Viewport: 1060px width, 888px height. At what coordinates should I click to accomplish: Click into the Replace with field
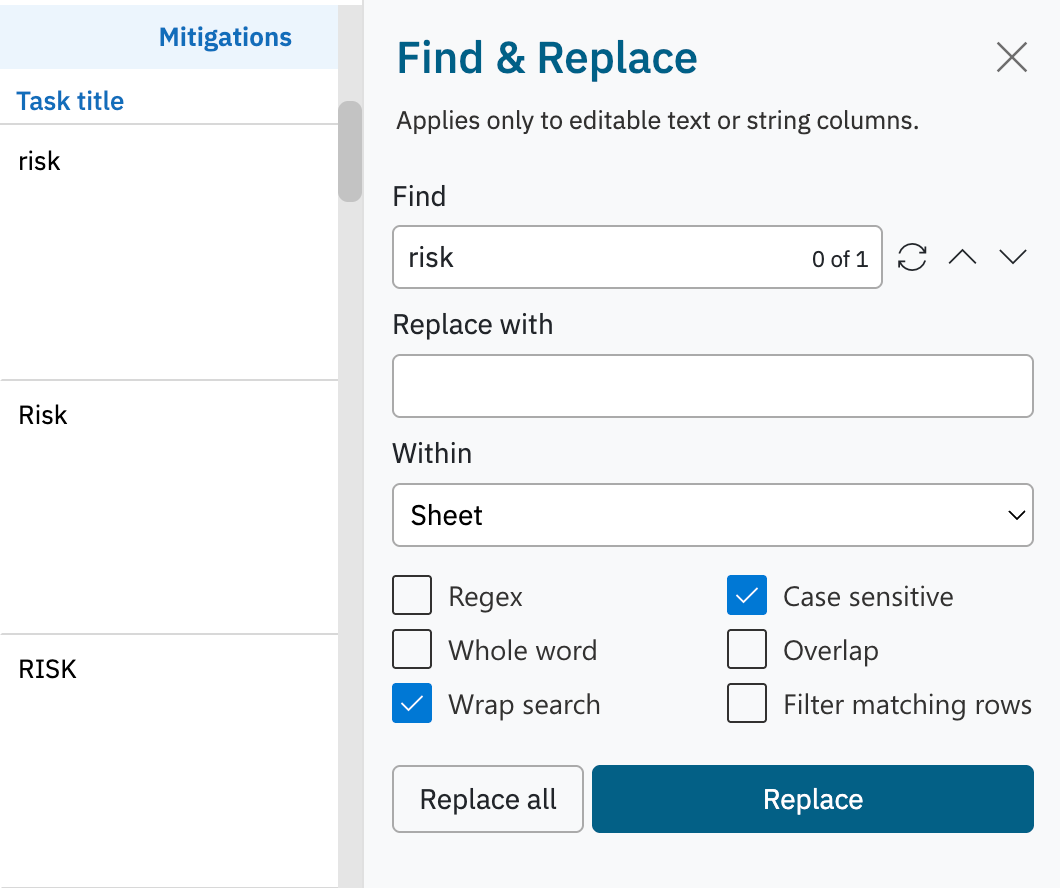[x=712, y=386]
